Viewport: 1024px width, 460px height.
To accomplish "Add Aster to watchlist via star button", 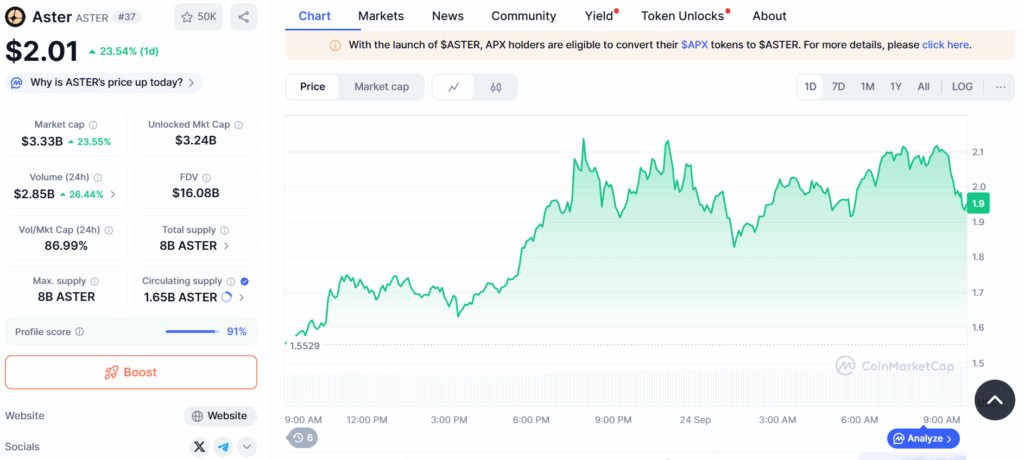I will point(199,17).
